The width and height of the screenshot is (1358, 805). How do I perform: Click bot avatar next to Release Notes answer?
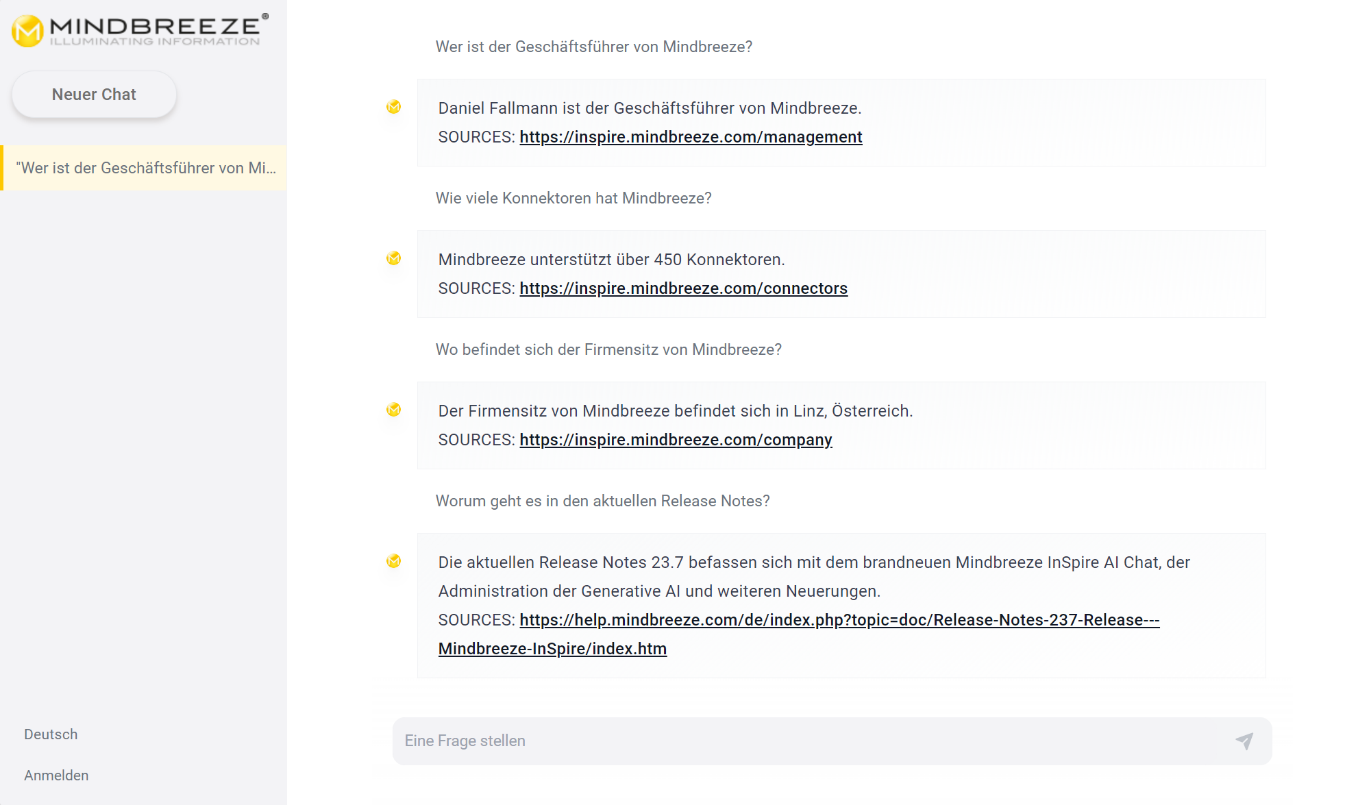pyautogui.click(x=394, y=561)
